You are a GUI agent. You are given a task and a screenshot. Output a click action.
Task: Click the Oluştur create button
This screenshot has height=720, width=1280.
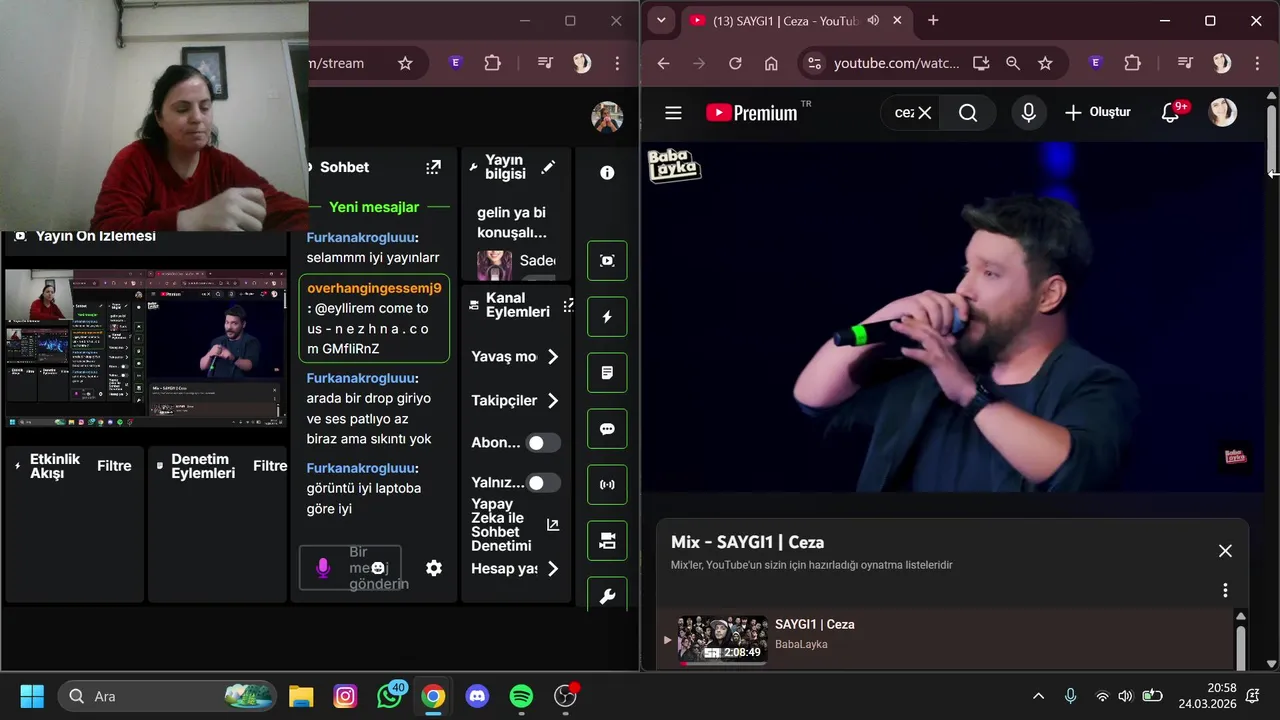(1098, 113)
